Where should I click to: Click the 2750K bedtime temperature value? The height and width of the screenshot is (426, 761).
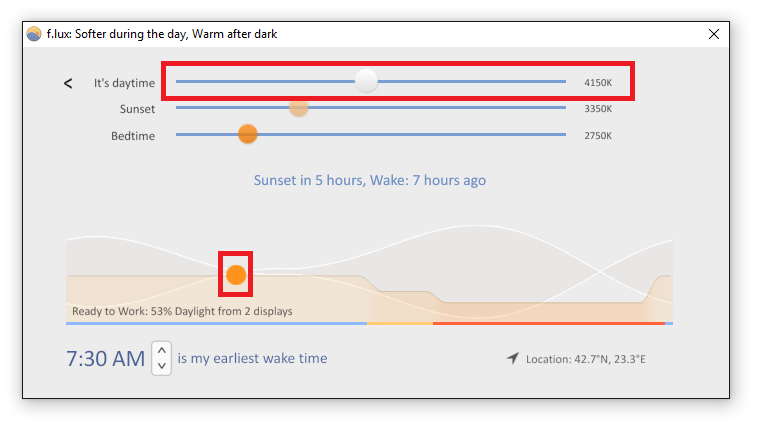pyautogui.click(x=598, y=135)
